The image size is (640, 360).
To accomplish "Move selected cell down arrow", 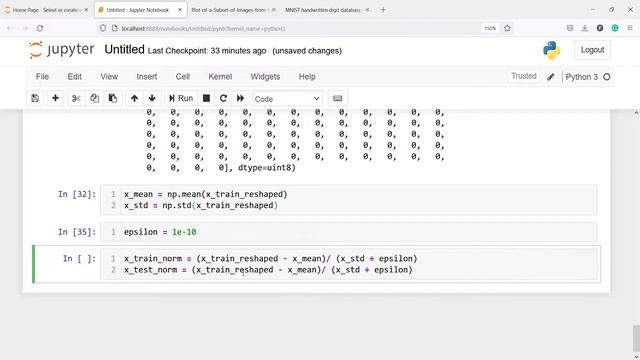I will coord(152,98).
